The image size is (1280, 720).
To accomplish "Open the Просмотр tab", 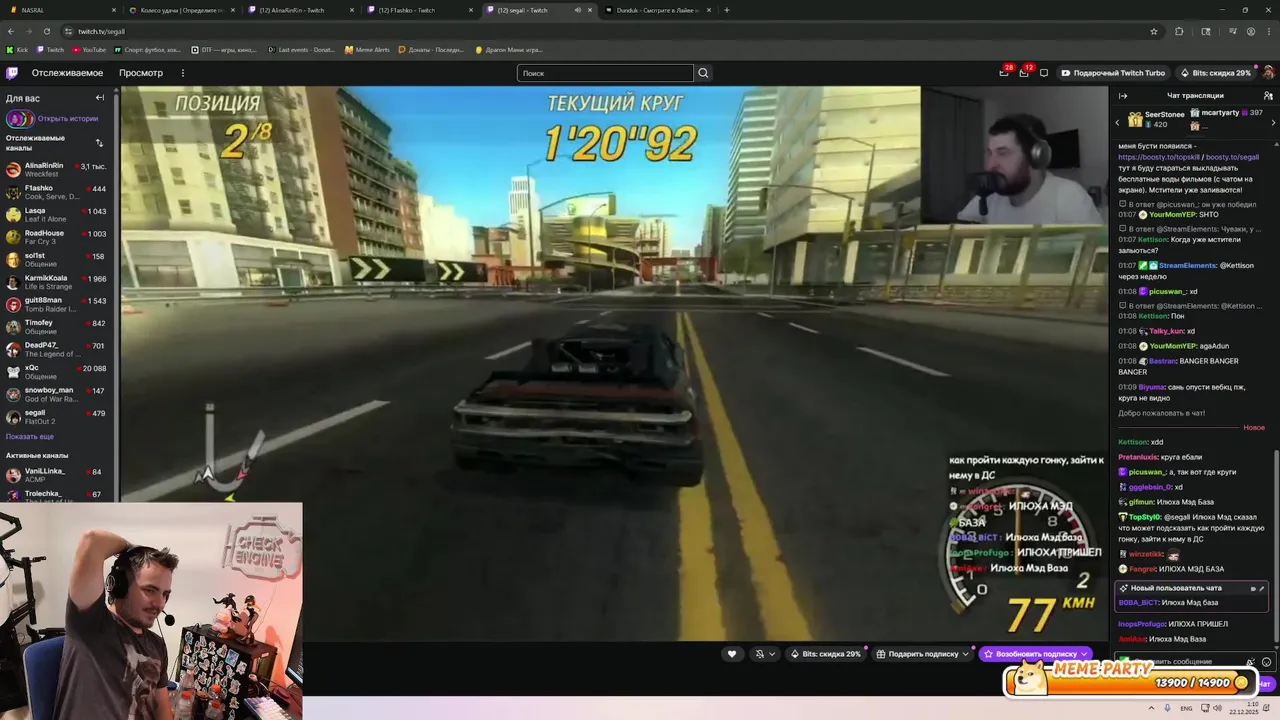I will (141, 73).
